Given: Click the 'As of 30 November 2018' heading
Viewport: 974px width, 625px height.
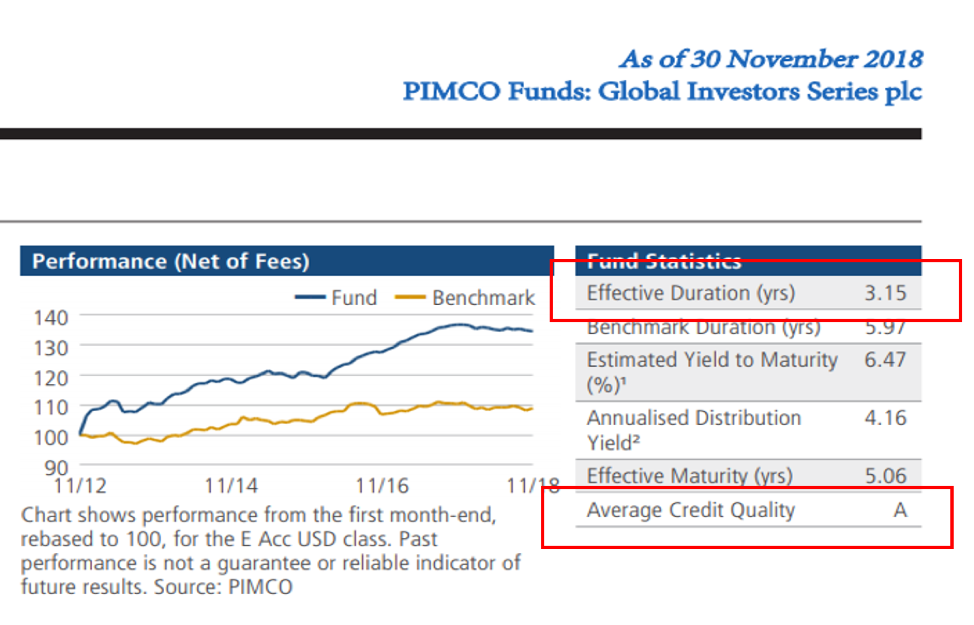Looking at the screenshot, I should [x=770, y=58].
